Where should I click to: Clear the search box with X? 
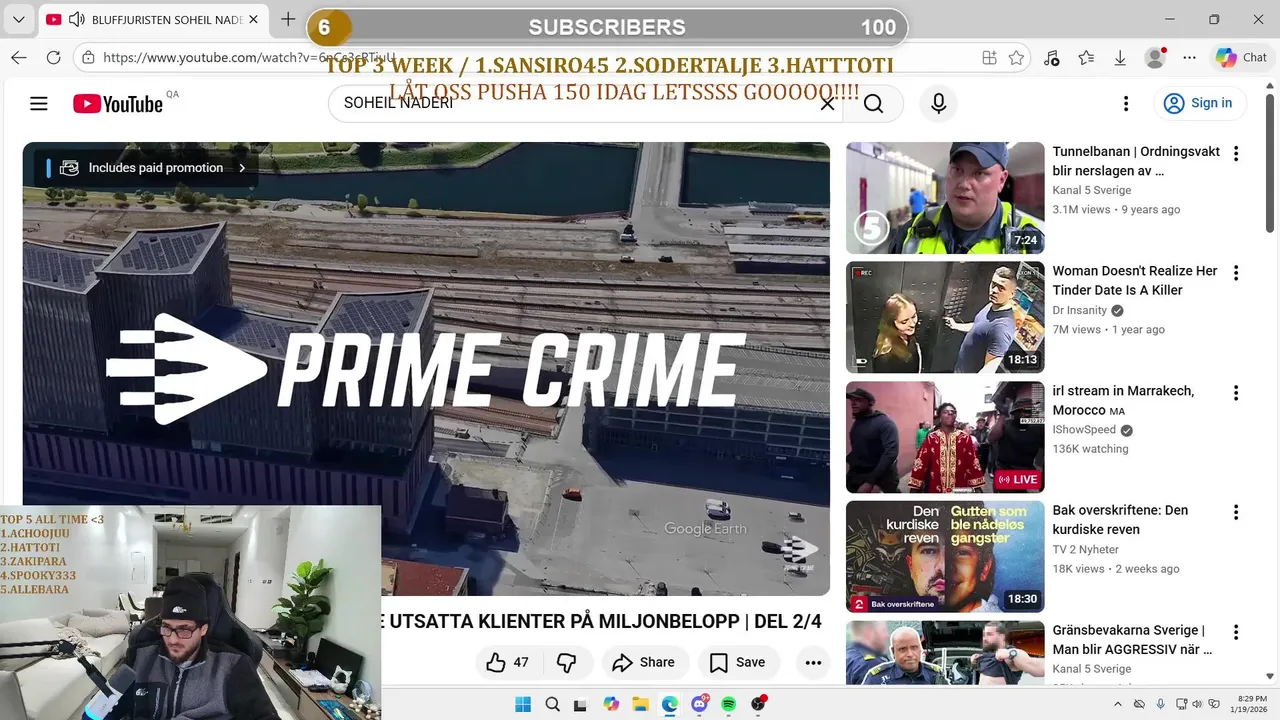pyautogui.click(x=827, y=103)
